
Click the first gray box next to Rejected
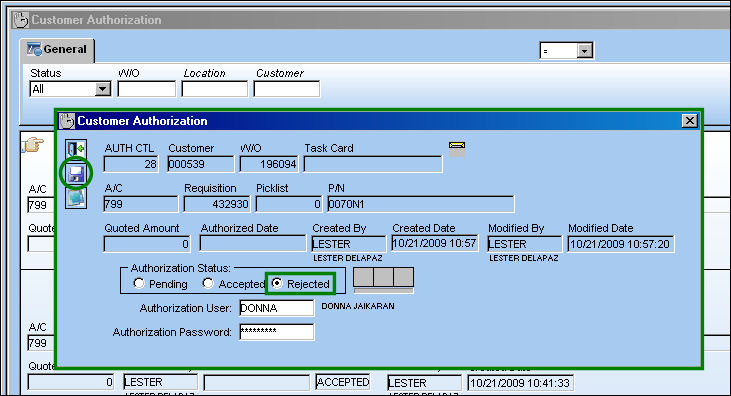(x=363, y=277)
